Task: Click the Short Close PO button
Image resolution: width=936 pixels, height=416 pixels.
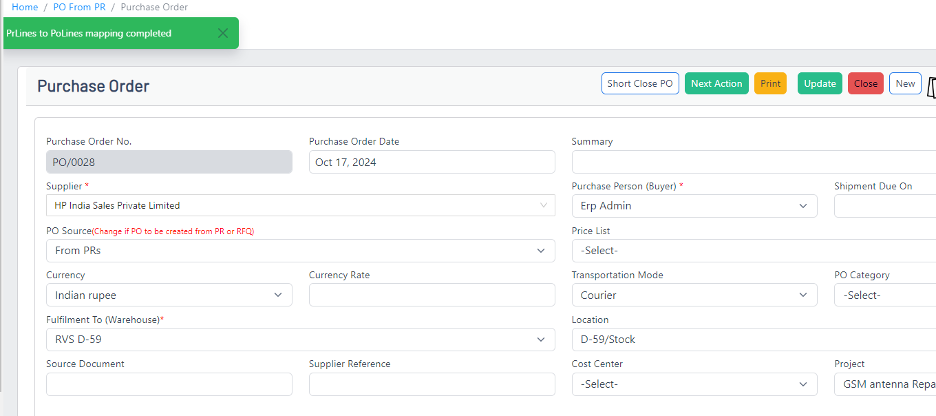Action: click(640, 84)
